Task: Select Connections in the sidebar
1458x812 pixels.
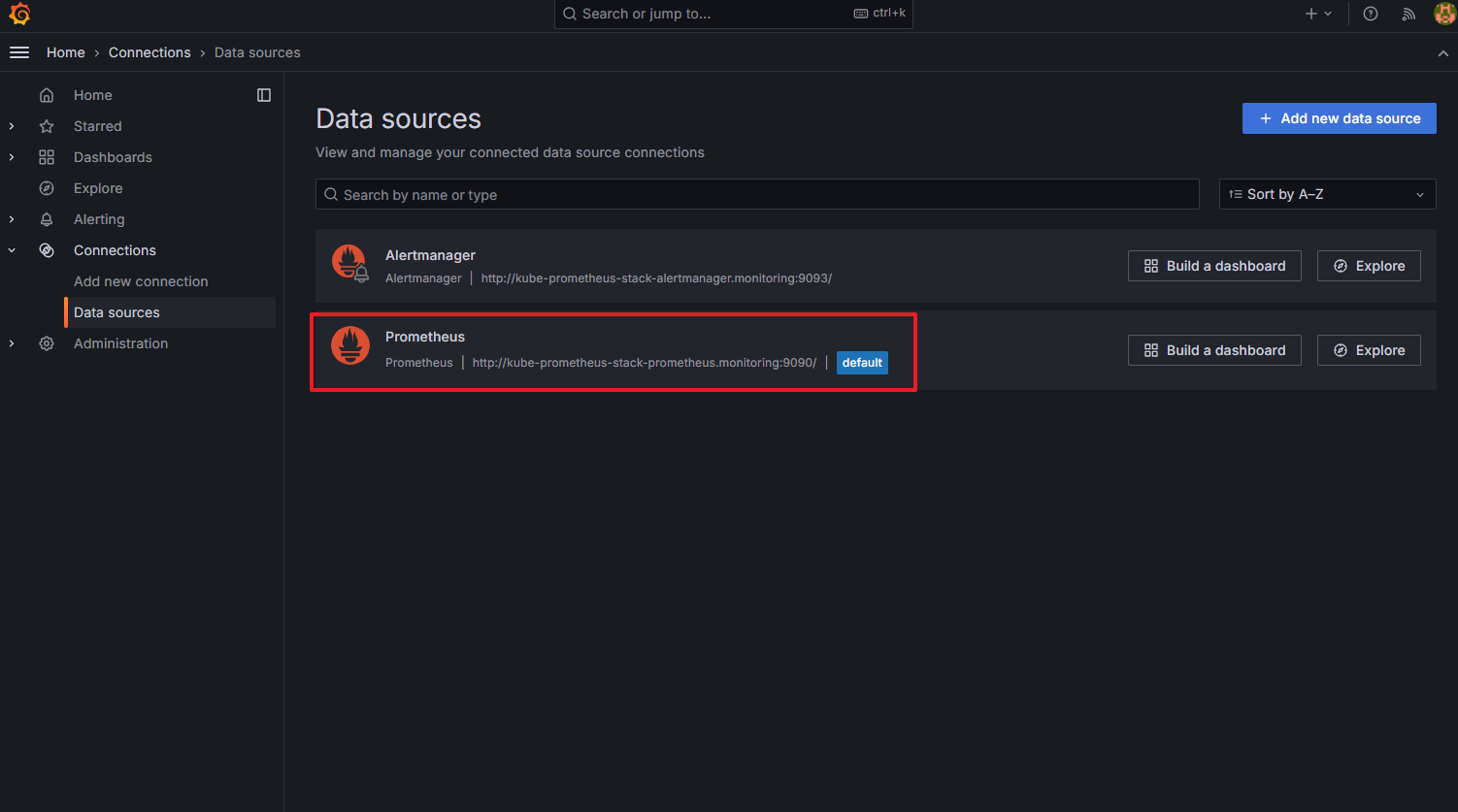Action: (x=115, y=250)
